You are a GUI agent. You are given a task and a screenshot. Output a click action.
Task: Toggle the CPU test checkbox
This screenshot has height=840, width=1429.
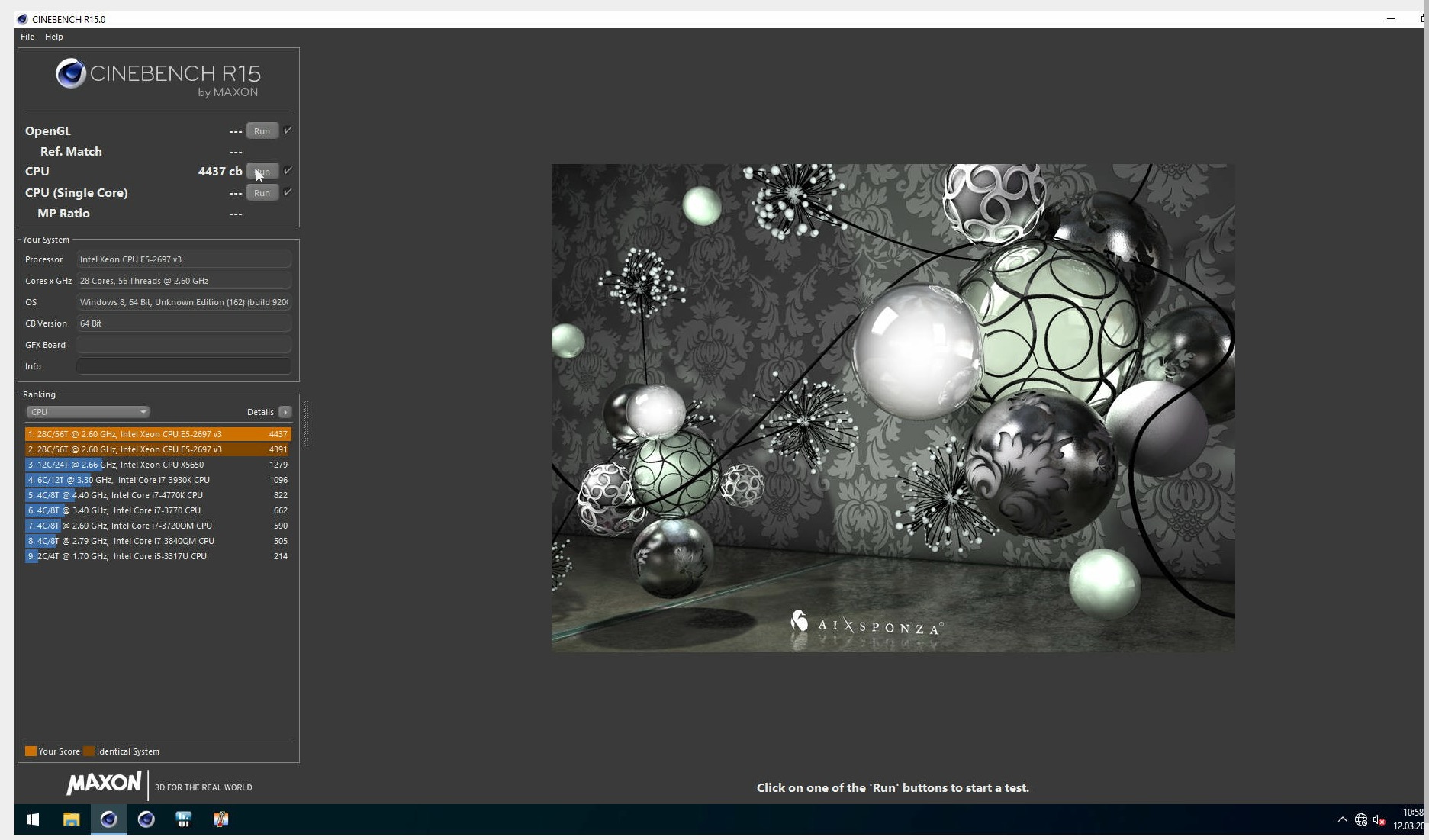pyautogui.click(x=288, y=171)
